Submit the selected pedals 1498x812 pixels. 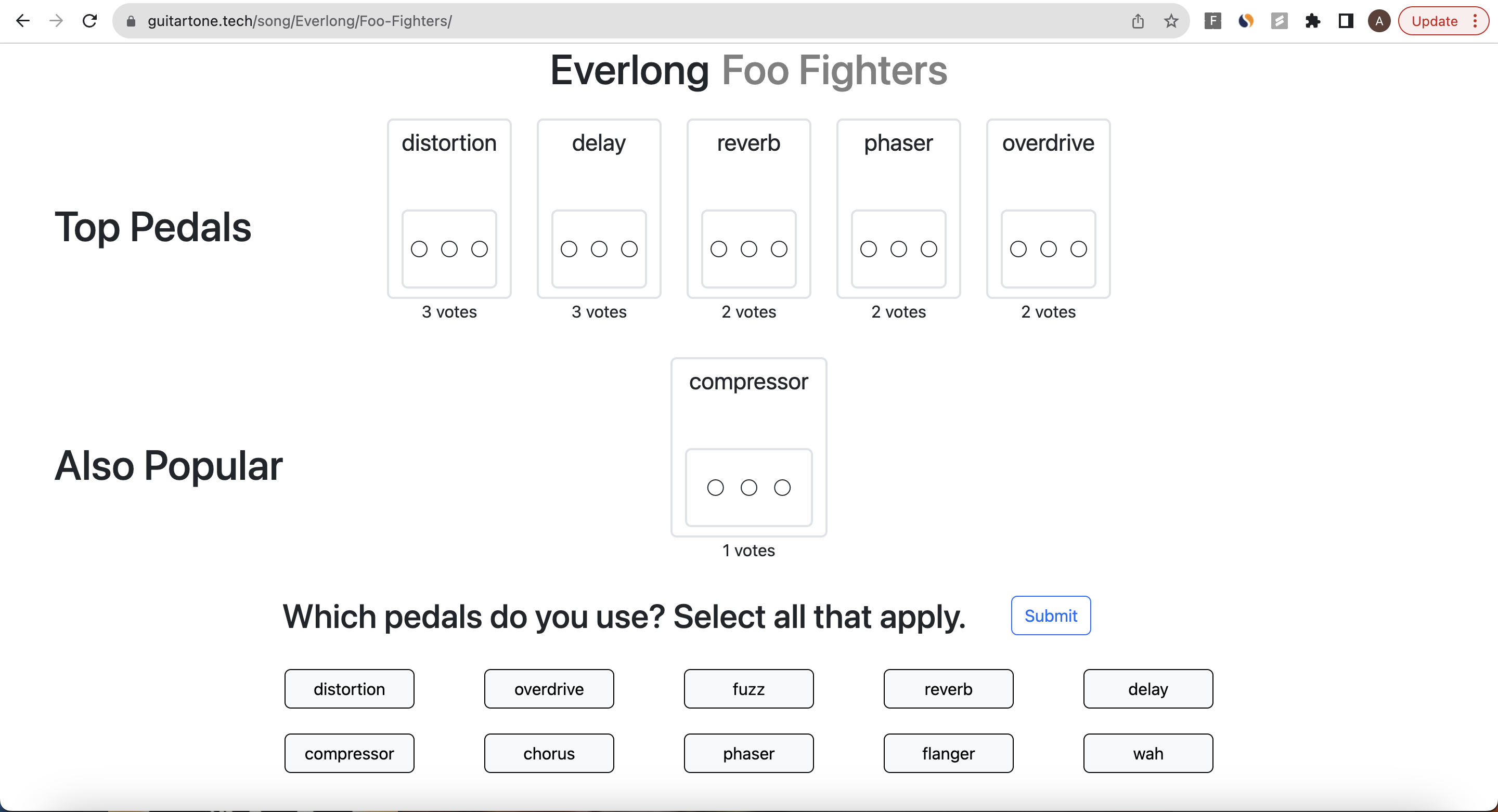click(1050, 615)
